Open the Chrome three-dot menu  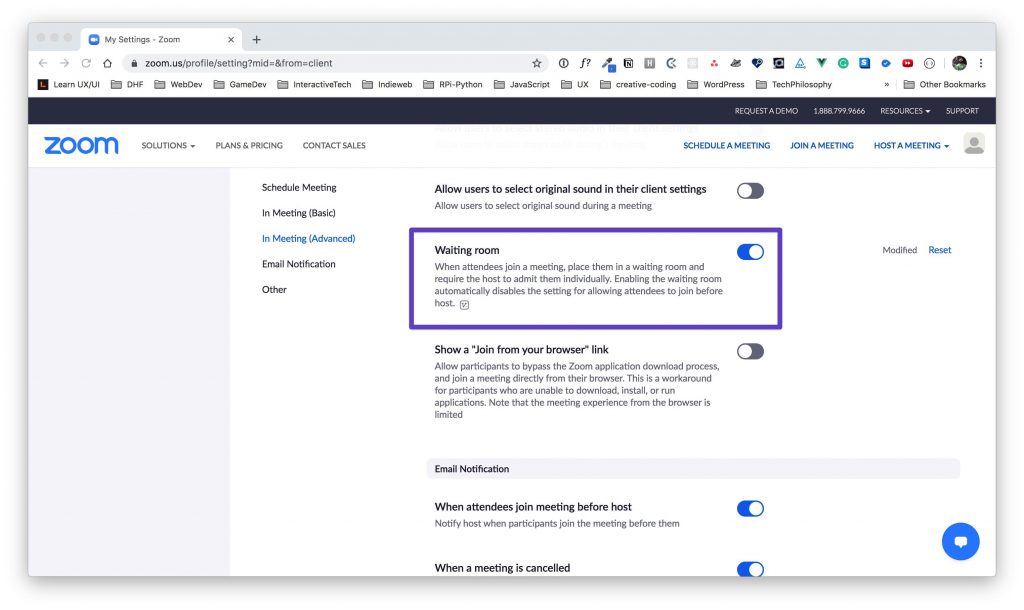click(x=981, y=63)
